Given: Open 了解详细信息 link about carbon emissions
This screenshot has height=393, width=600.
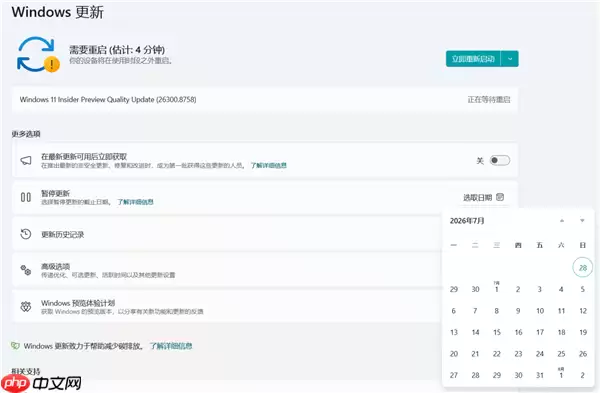Looking at the screenshot, I should (x=171, y=346).
